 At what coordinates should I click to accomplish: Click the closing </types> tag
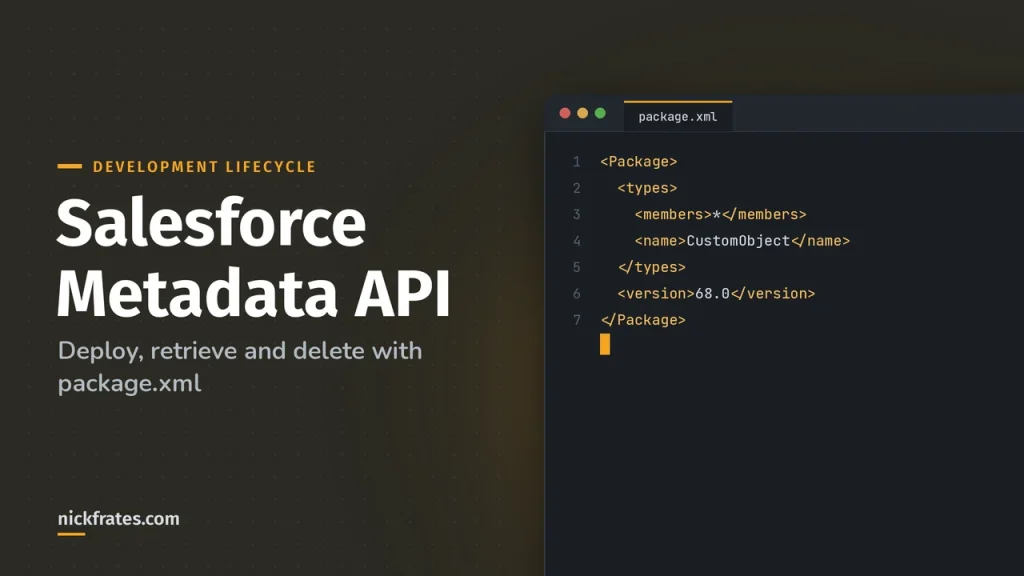pos(651,267)
